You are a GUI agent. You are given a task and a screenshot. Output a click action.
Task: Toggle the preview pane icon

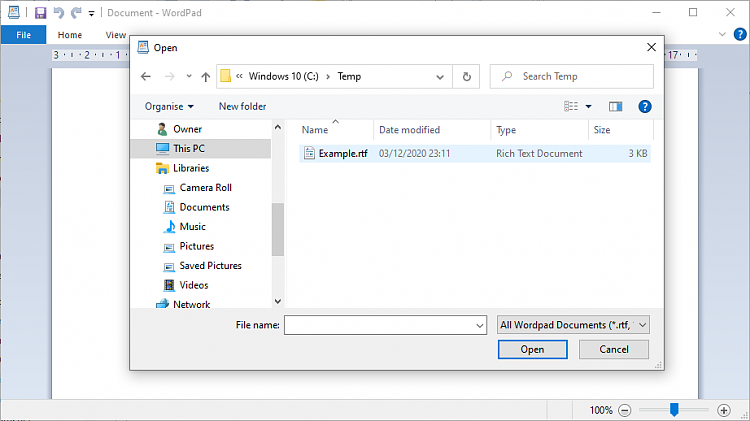tap(616, 106)
